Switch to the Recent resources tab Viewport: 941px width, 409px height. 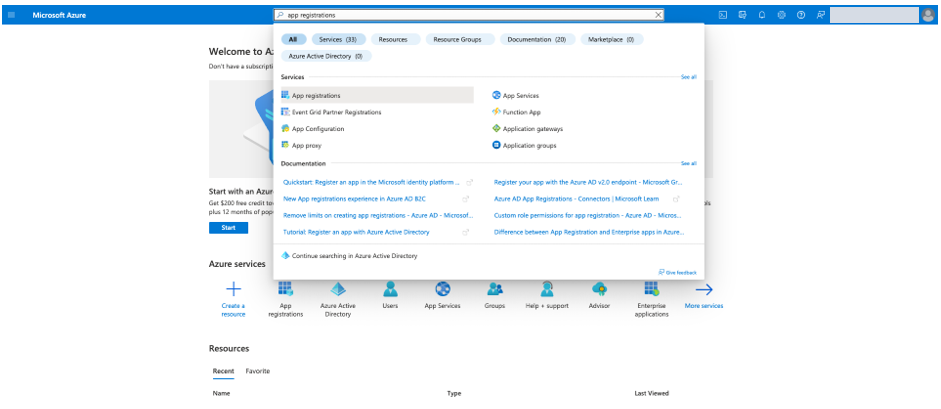click(x=223, y=371)
